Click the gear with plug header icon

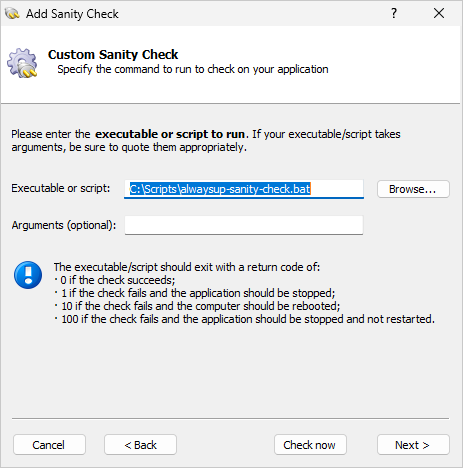[x=22, y=63]
